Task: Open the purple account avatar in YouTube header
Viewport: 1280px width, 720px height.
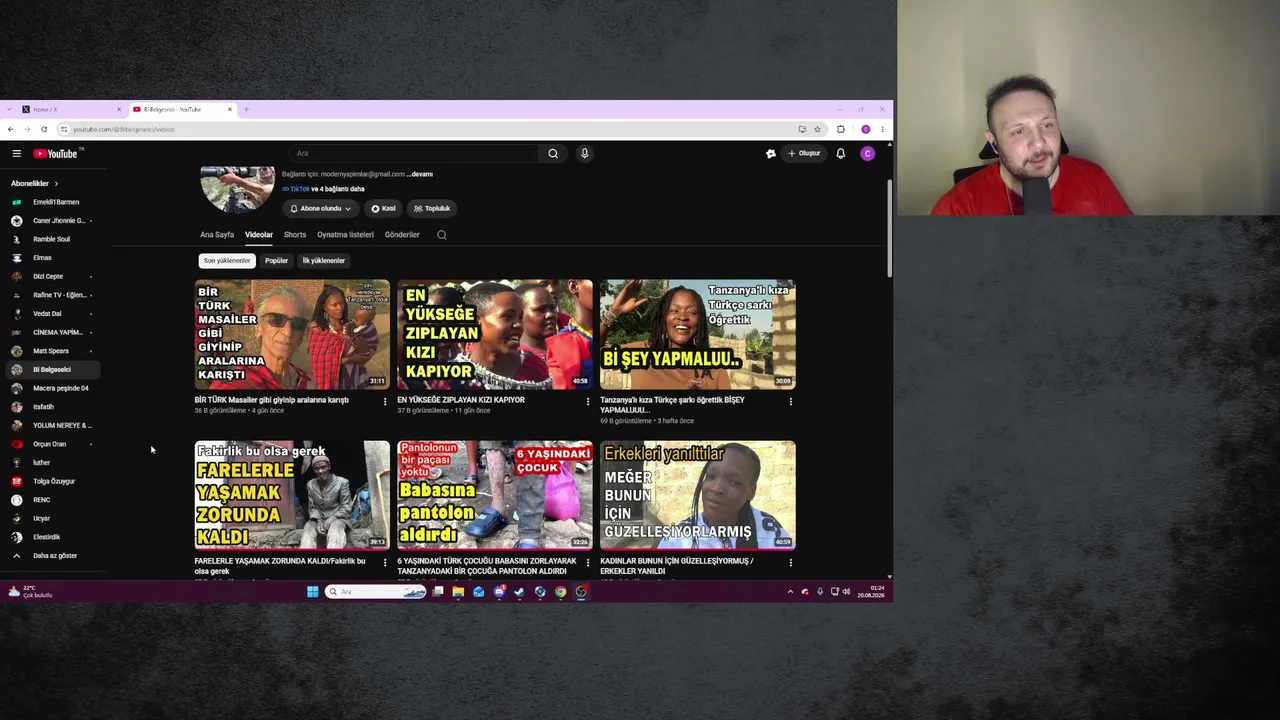Action: click(x=867, y=153)
